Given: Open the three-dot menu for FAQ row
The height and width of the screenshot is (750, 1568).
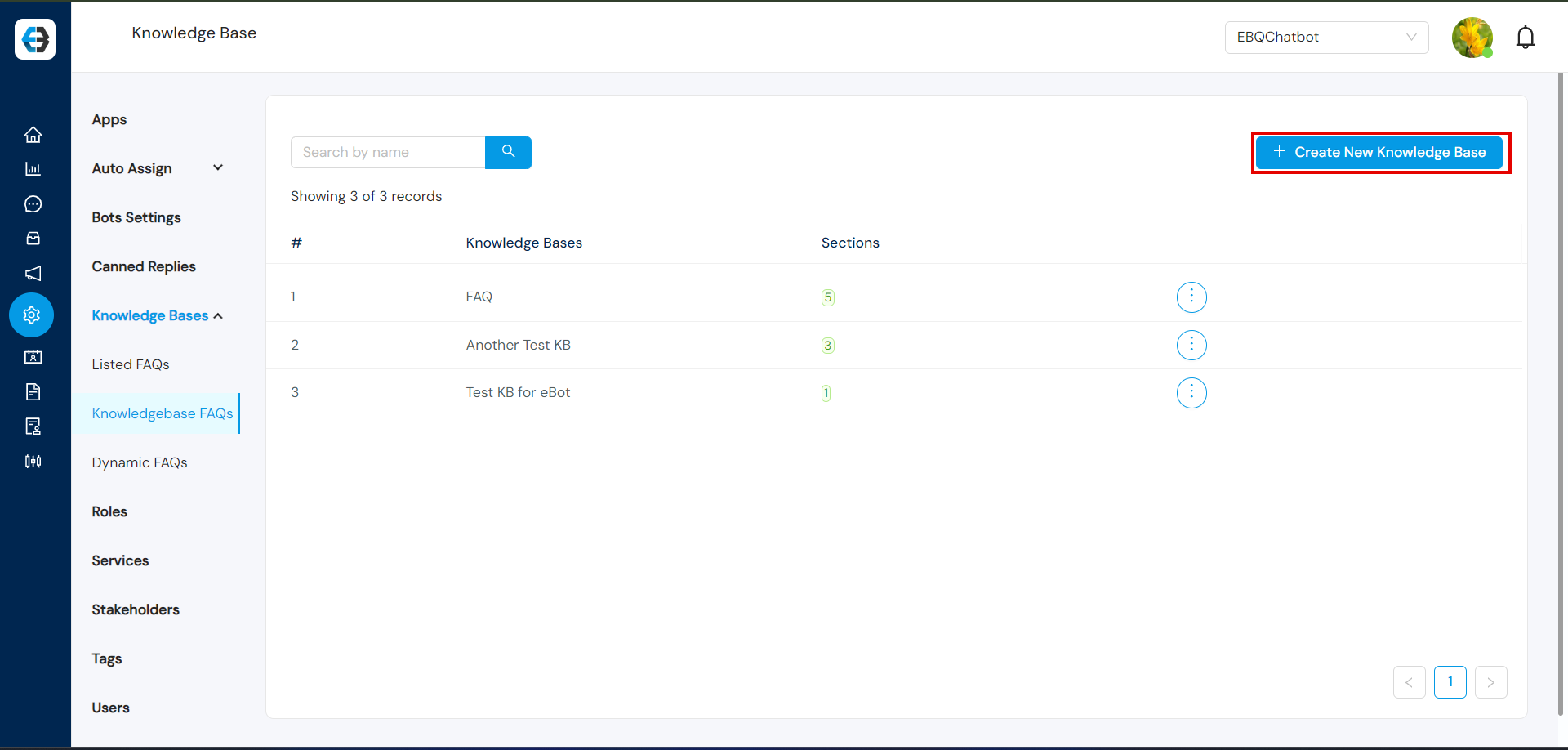Looking at the screenshot, I should pyautogui.click(x=1191, y=297).
